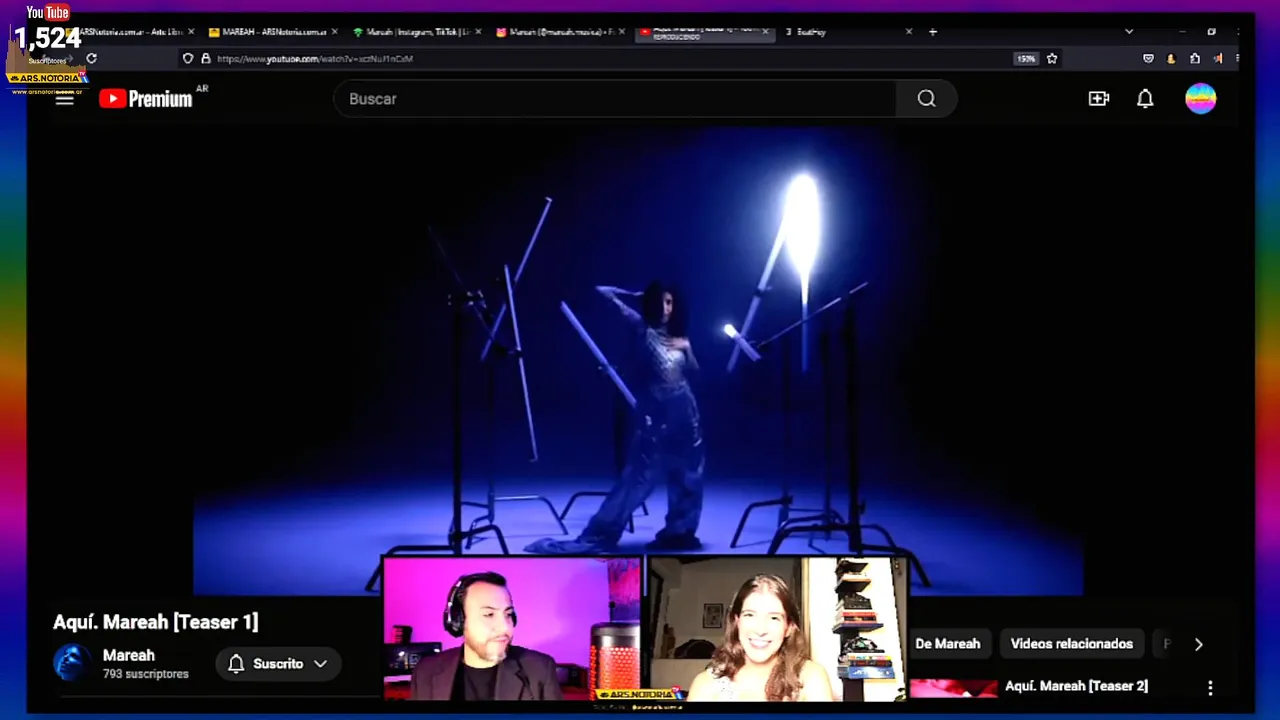Open the extensions puzzle icon

(x=1195, y=59)
